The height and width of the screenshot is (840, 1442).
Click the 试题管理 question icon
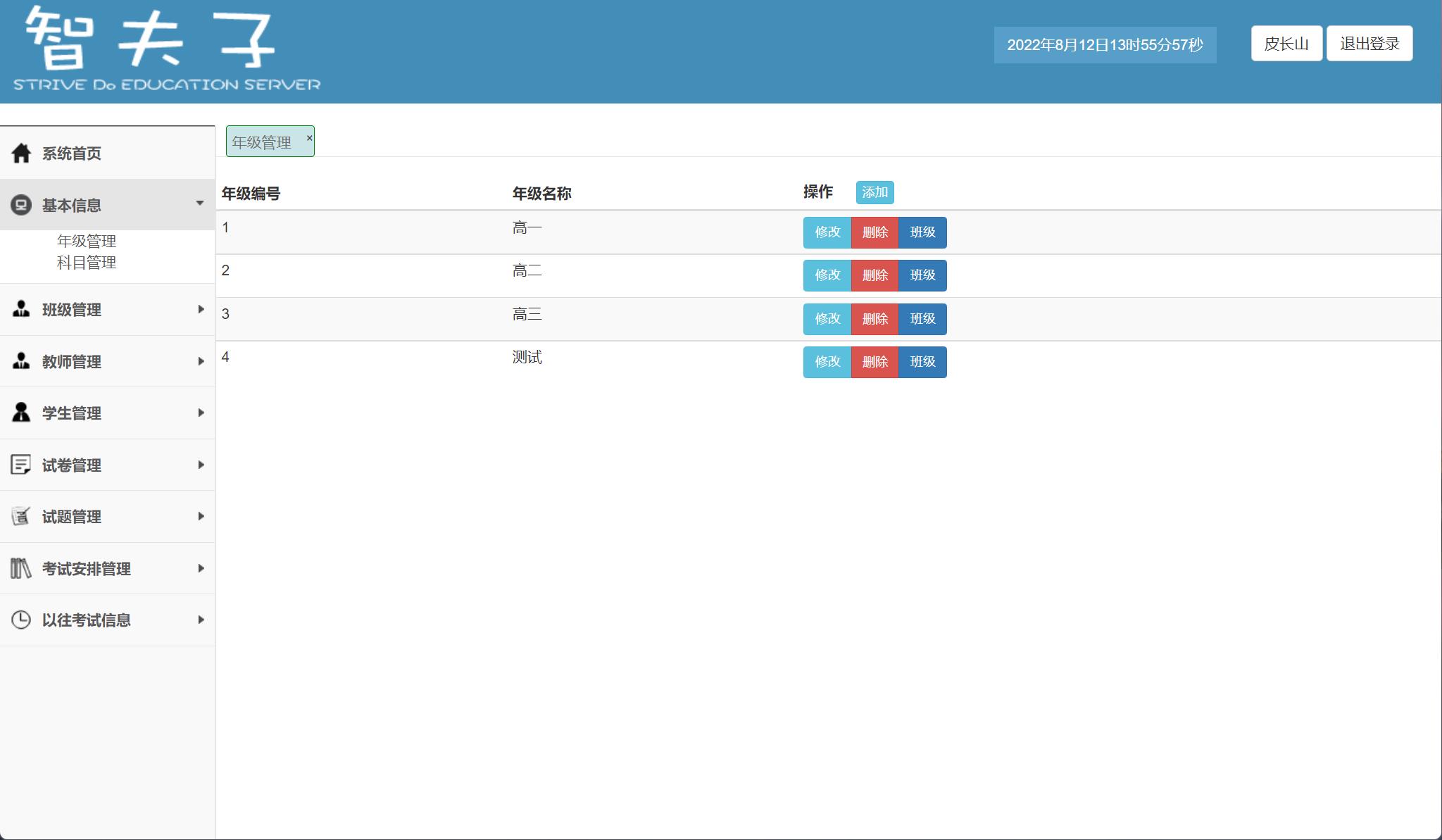[21, 516]
